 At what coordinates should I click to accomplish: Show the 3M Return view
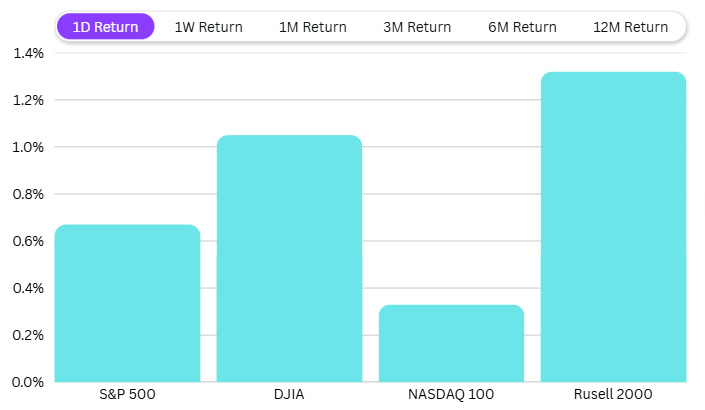pos(417,27)
